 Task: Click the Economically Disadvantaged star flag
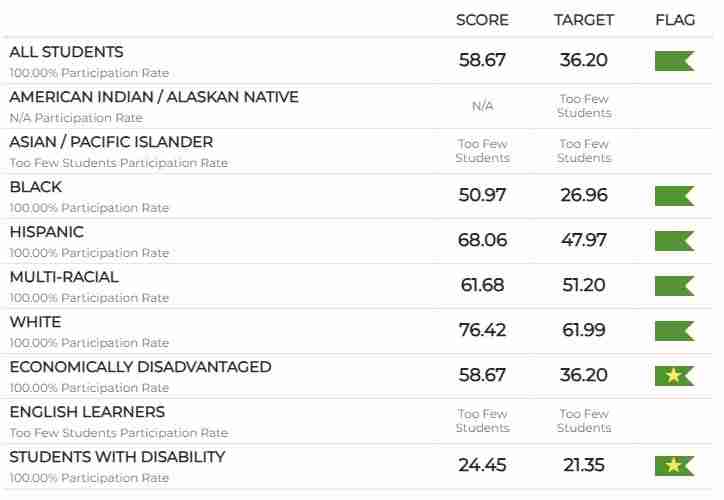[674, 376]
